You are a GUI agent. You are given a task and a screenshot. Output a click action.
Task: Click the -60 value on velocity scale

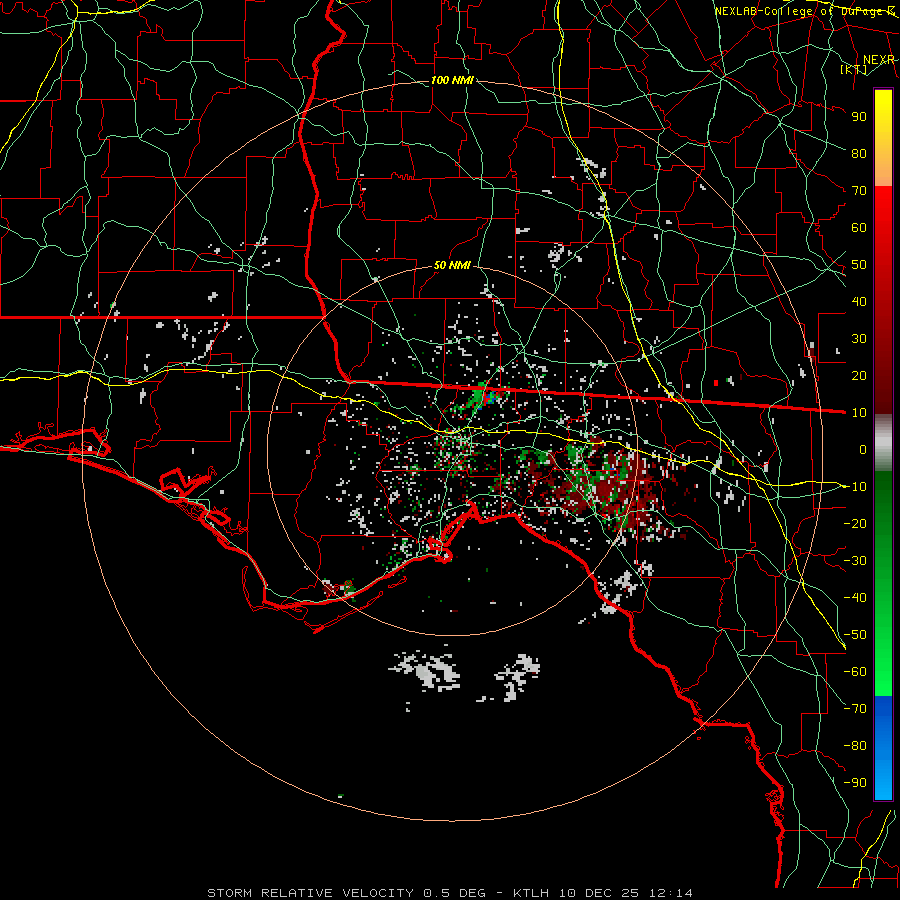855,672
